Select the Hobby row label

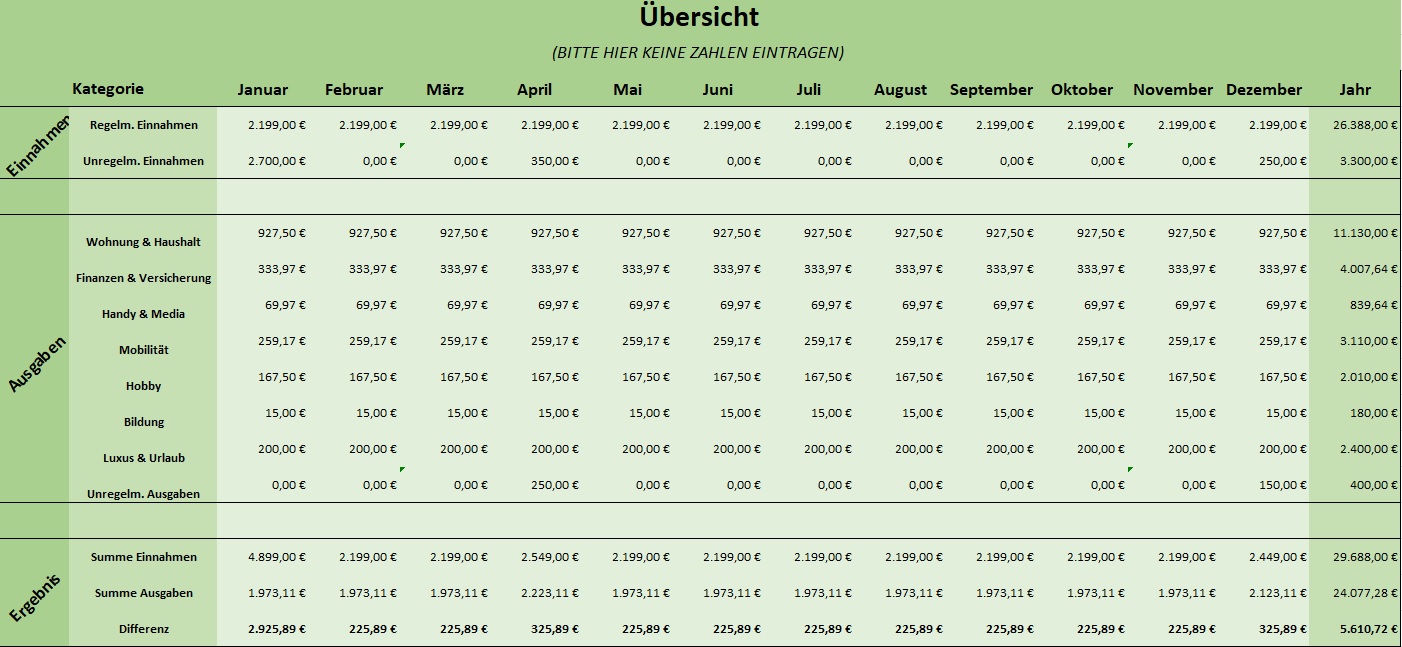(143, 386)
